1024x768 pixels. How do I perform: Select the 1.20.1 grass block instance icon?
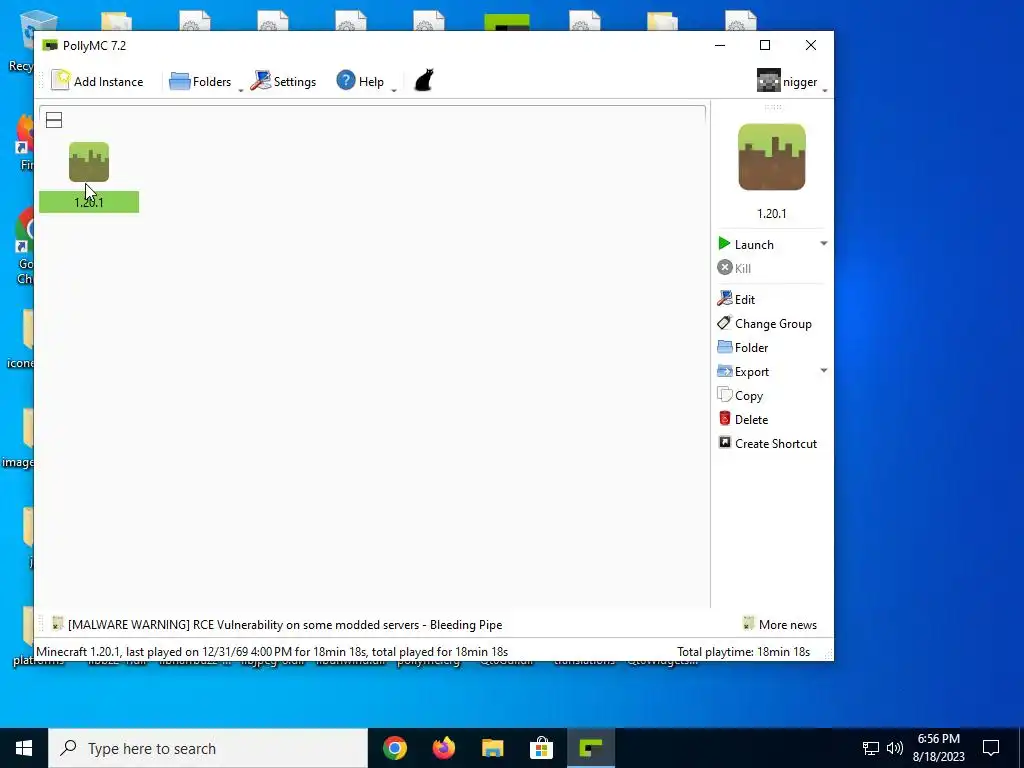pos(89,162)
